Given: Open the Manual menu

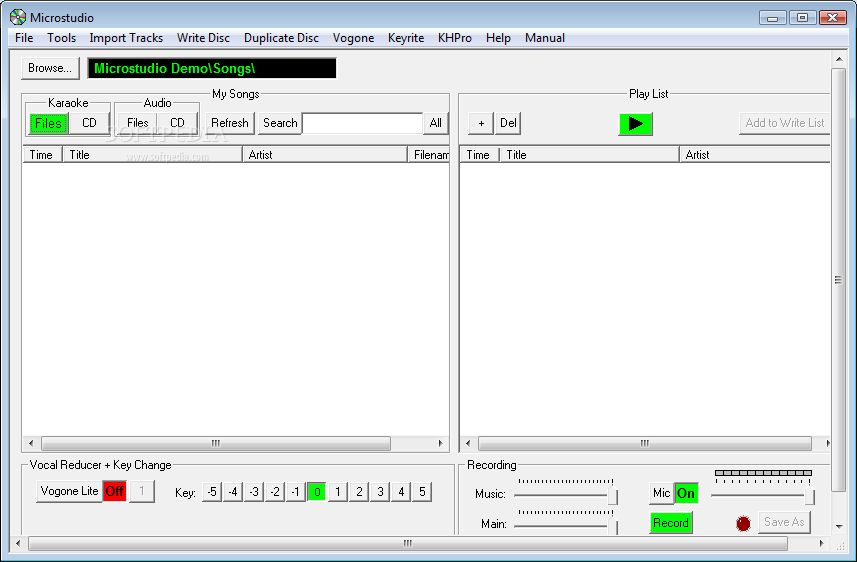Looking at the screenshot, I should [545, 38].
